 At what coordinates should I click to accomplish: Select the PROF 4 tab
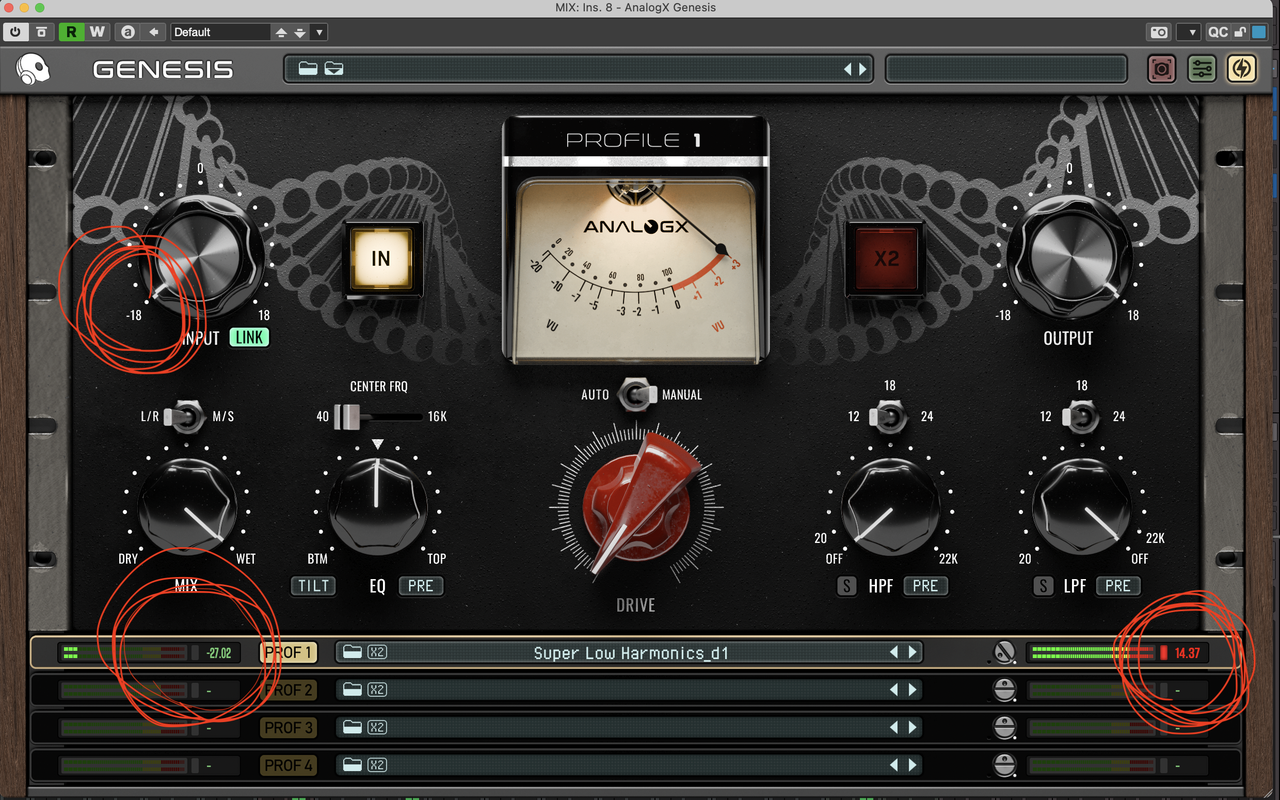pyautogui.click(x=288, y=765)
